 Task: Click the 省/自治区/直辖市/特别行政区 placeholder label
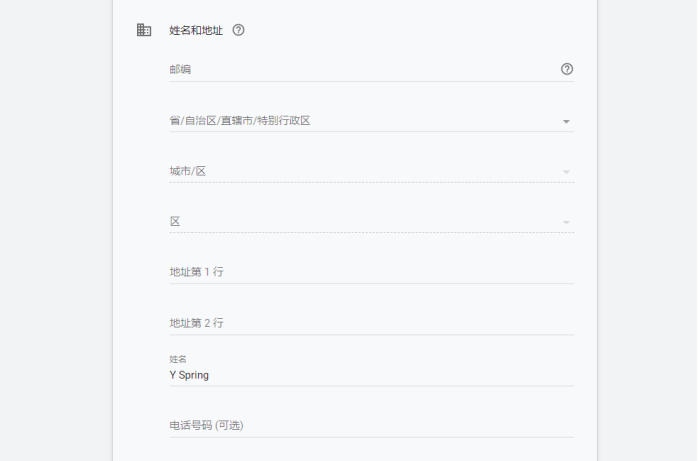click(240, 121)
